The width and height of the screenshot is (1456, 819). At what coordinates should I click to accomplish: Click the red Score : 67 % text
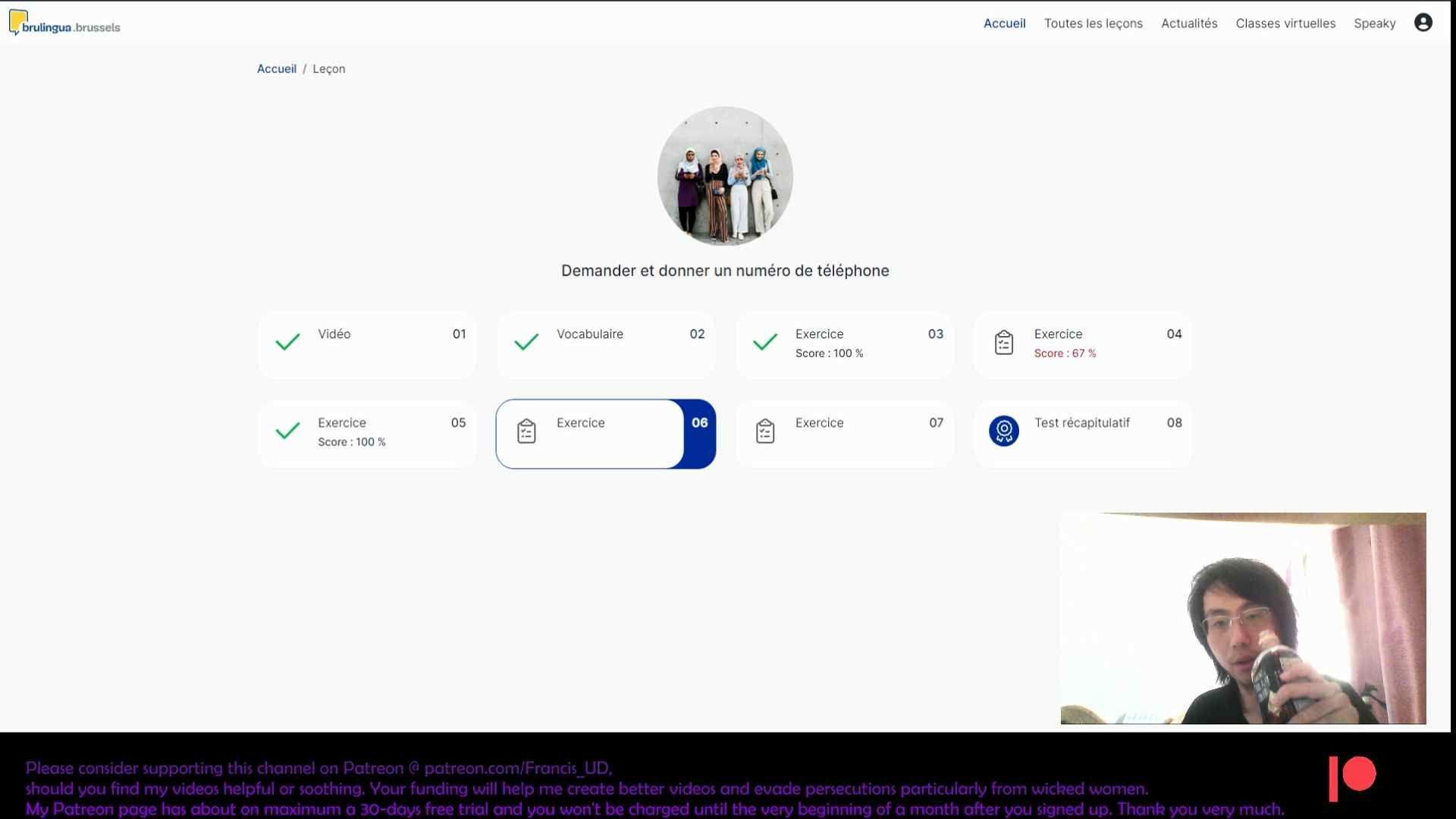[x=1065, y=353]
